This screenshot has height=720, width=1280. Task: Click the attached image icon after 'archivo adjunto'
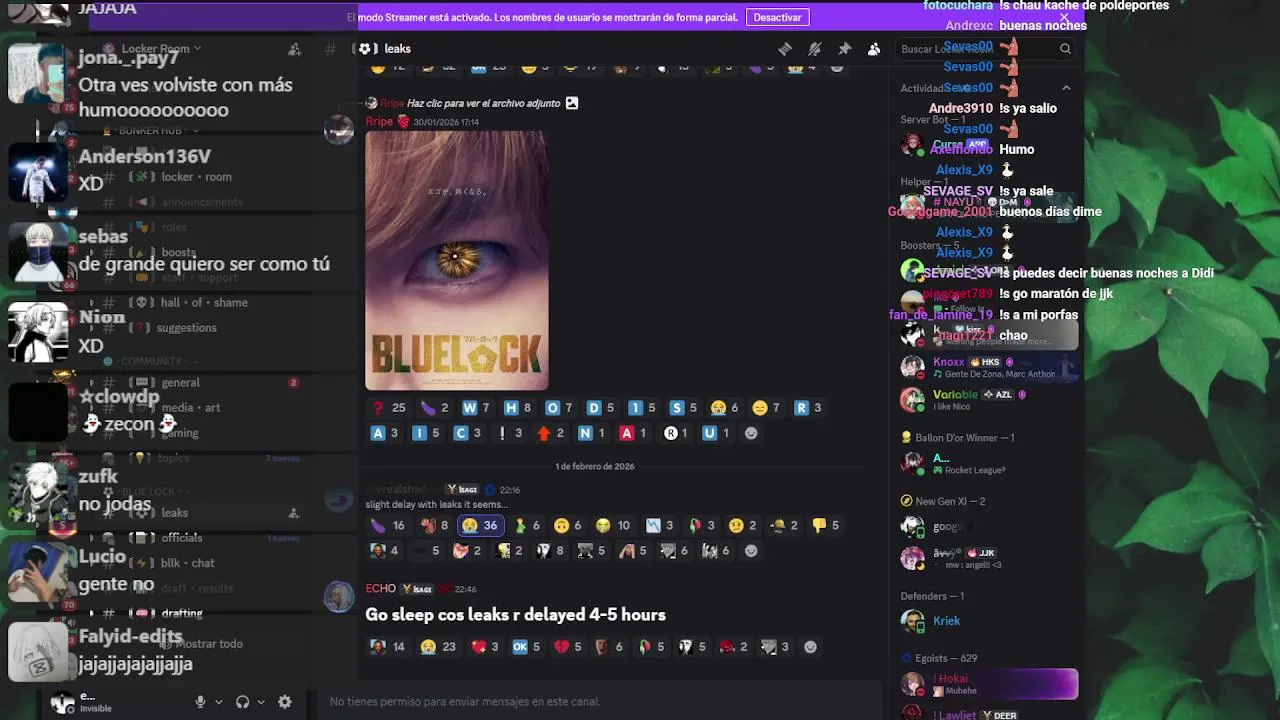pos(572,103)
